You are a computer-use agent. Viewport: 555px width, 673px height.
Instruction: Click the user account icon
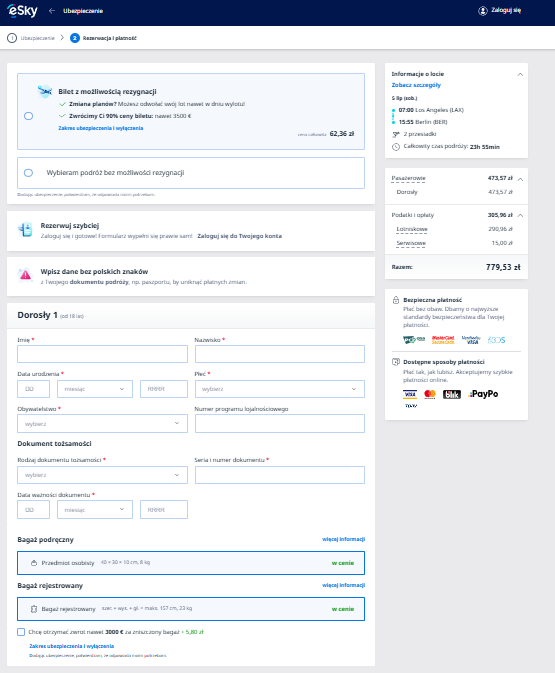[483, 11]
